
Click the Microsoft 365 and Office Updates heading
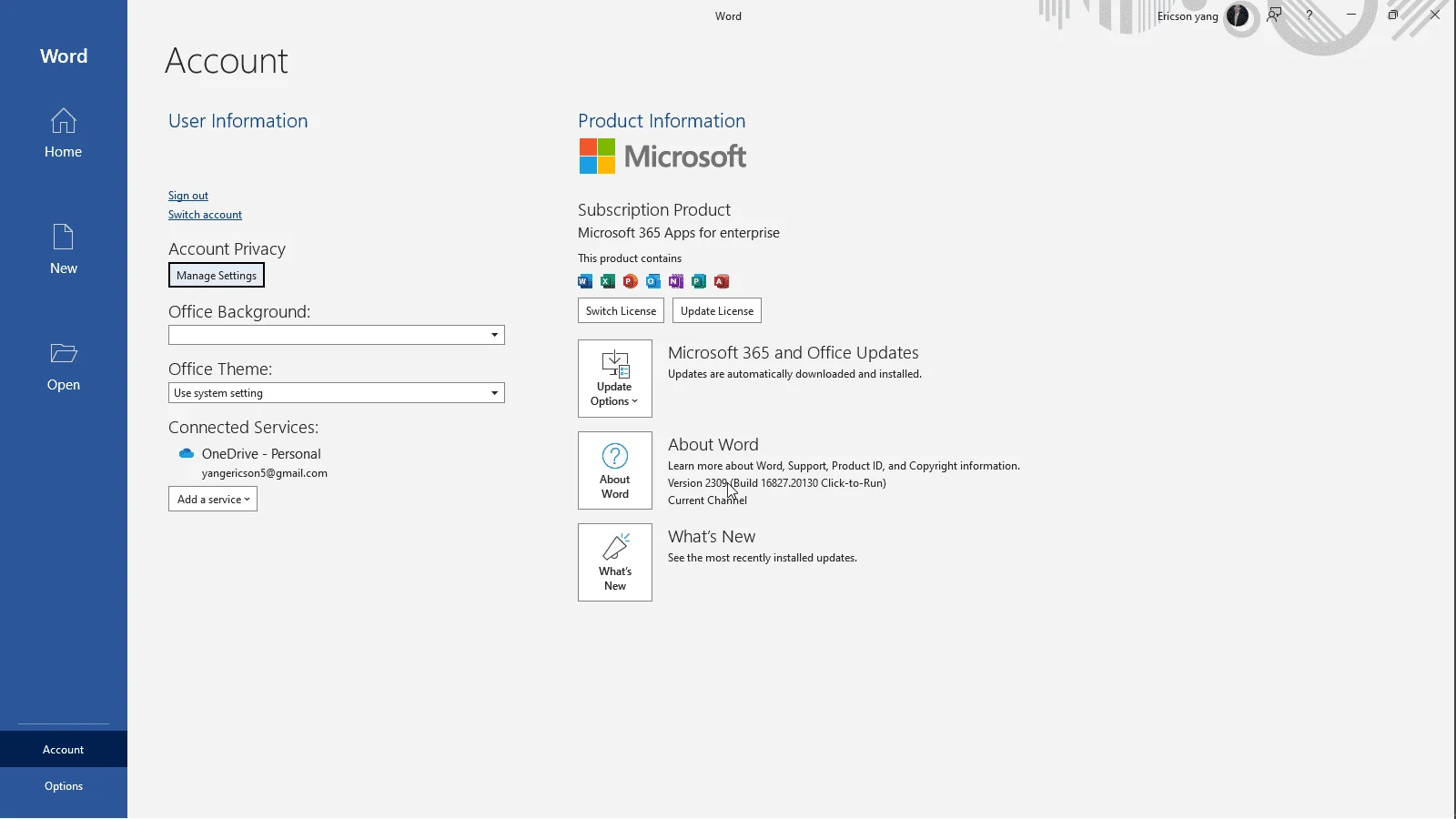coord(794,352)
